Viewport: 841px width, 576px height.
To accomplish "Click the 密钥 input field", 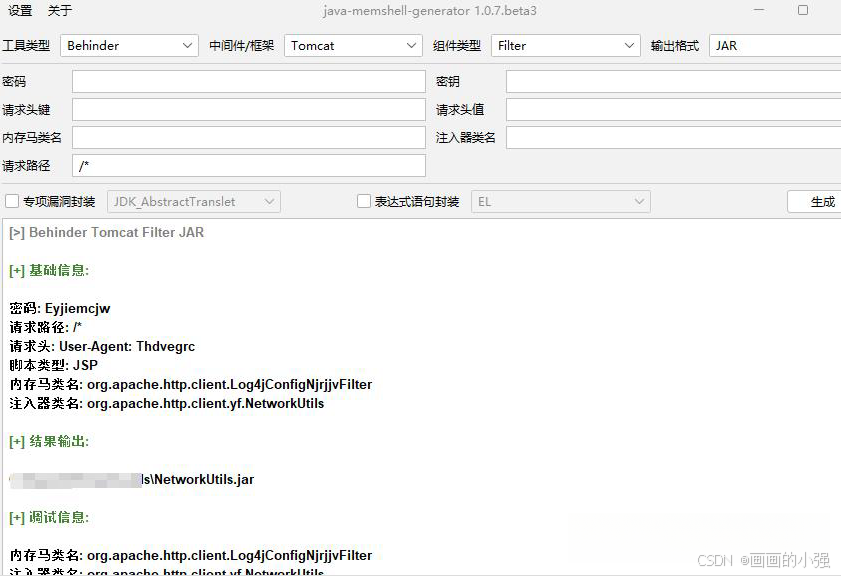I will coord(674,82).
